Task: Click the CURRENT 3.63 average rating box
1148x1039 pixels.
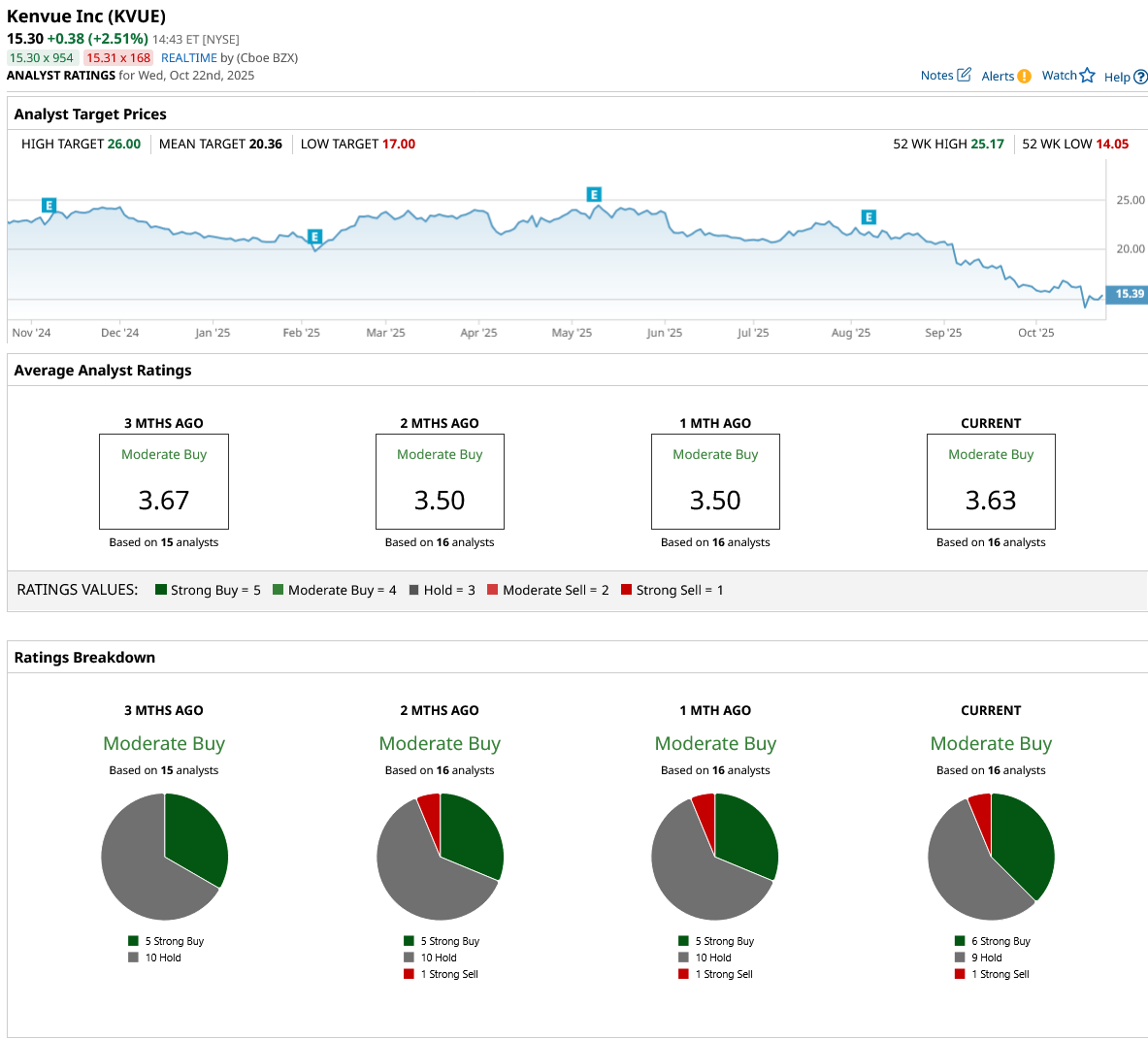Action: [991, 481]
